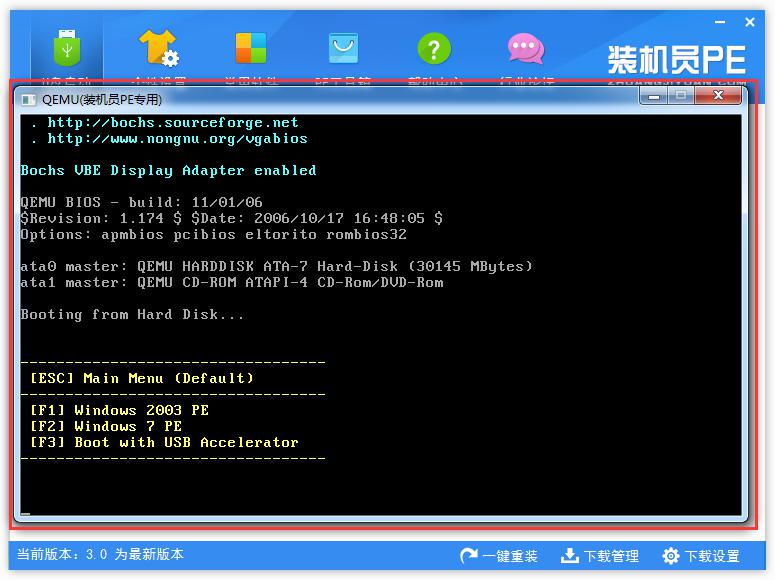Click the 装机员PE logo
This screenshot has width=775, height=580.
676,59
